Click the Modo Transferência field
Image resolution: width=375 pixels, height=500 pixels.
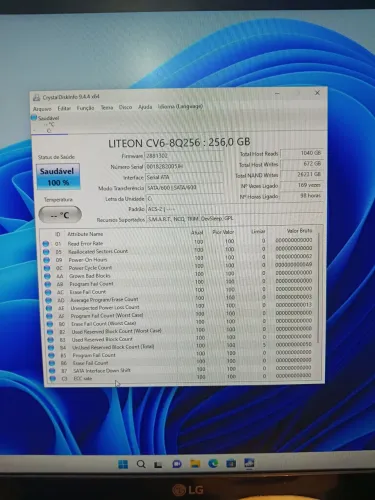point(184,188)
